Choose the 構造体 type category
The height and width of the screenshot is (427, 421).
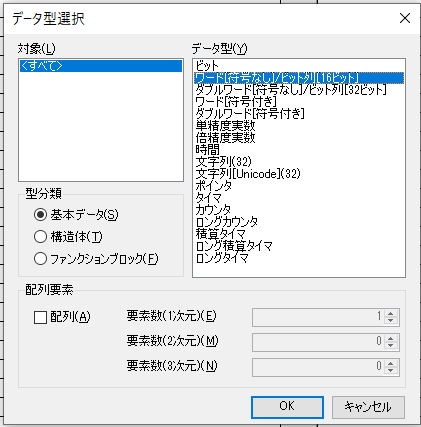(x=40, y=237)
